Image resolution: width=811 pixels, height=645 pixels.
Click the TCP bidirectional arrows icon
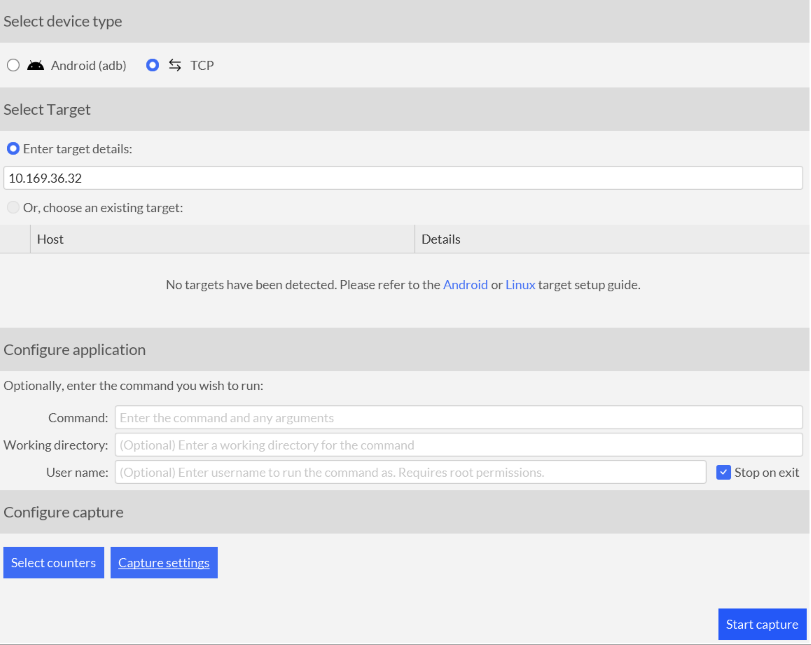(x=175, y=65)
